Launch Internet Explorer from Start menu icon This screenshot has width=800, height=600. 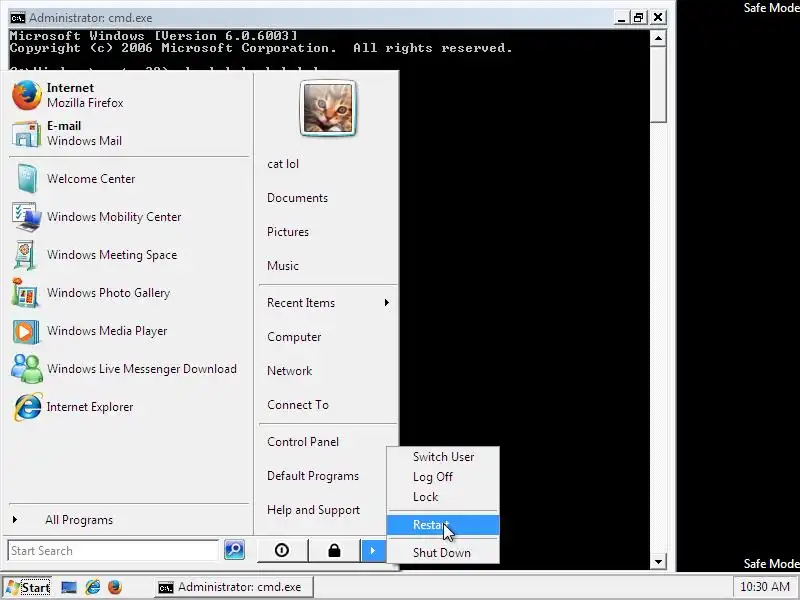(x=27, y=407)
